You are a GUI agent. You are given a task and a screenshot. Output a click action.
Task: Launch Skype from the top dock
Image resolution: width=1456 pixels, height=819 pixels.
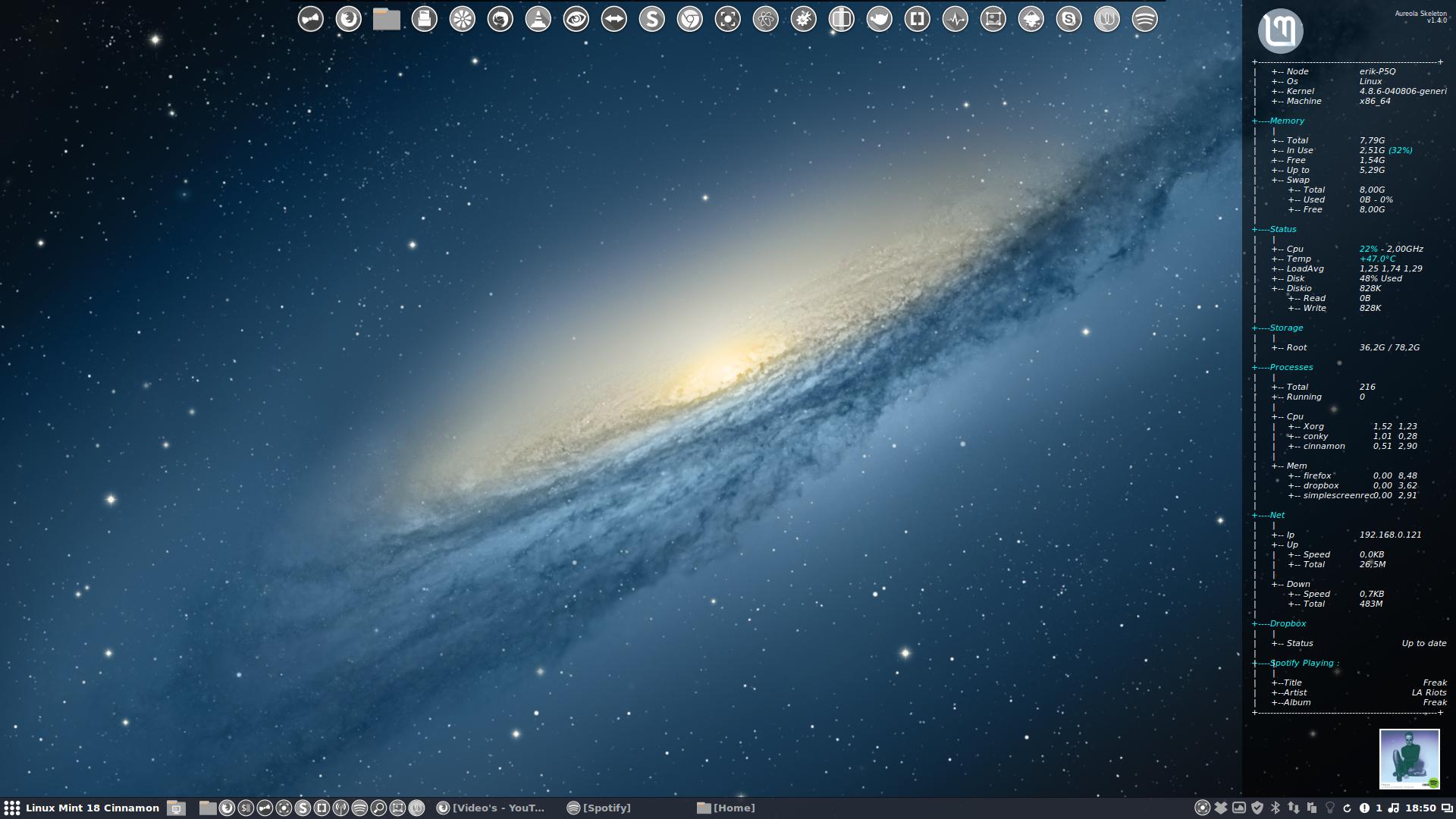[1069, 19]
